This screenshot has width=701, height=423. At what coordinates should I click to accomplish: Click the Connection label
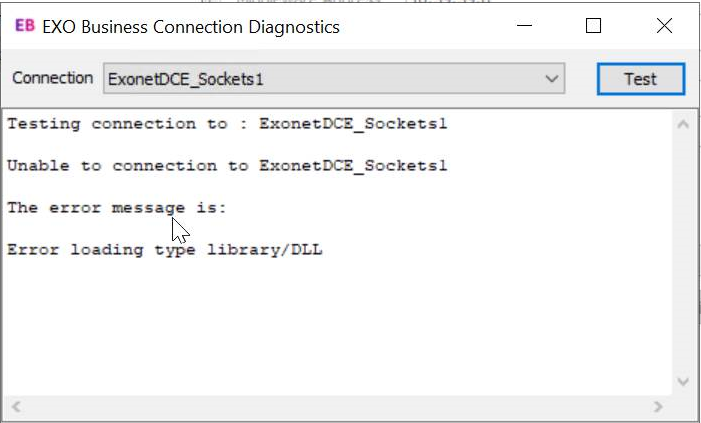[x=52, y=78]
